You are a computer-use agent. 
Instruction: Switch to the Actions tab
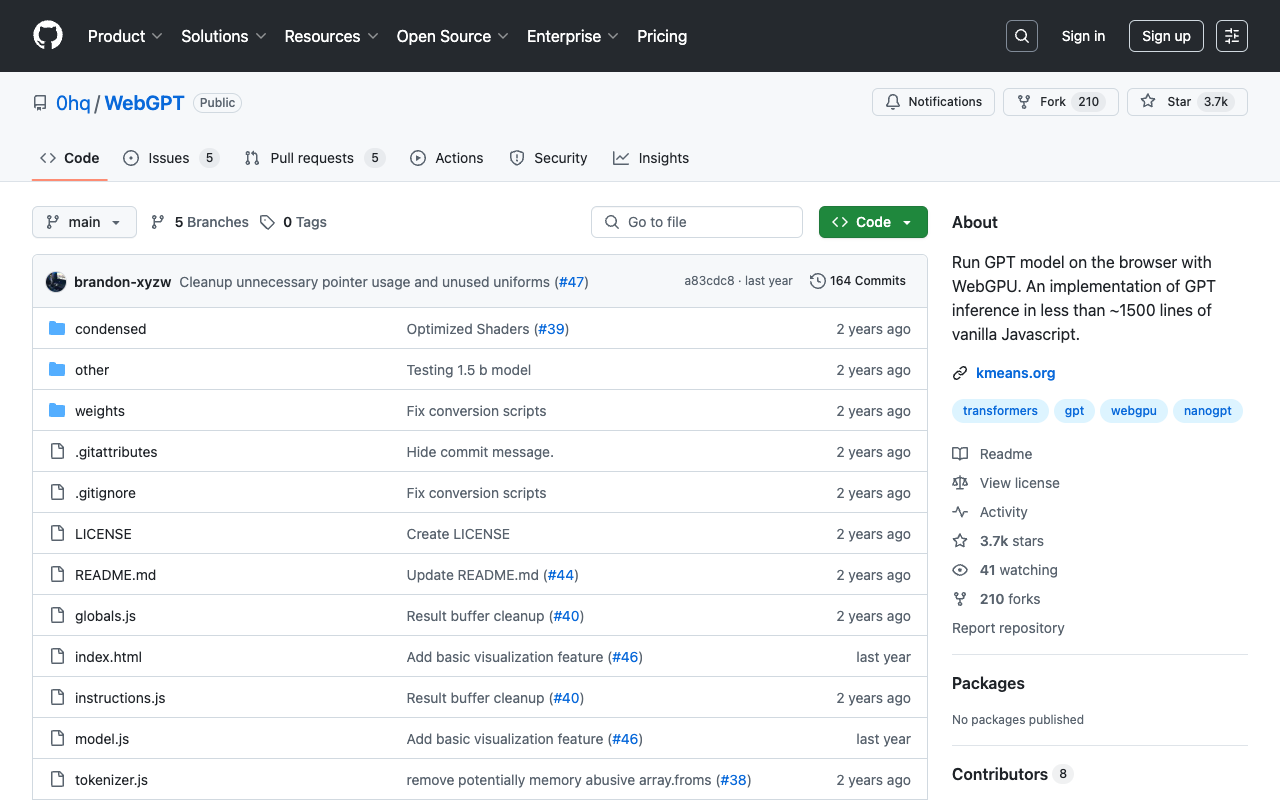coord(447,158)
